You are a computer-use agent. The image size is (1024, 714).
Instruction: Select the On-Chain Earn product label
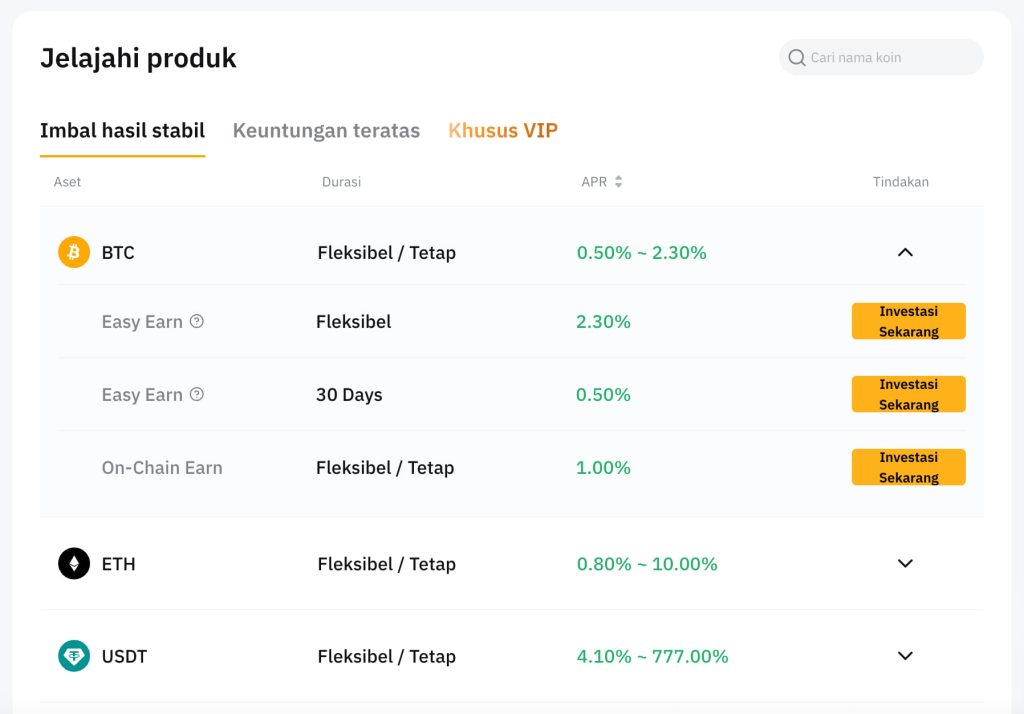click(162, 467)
